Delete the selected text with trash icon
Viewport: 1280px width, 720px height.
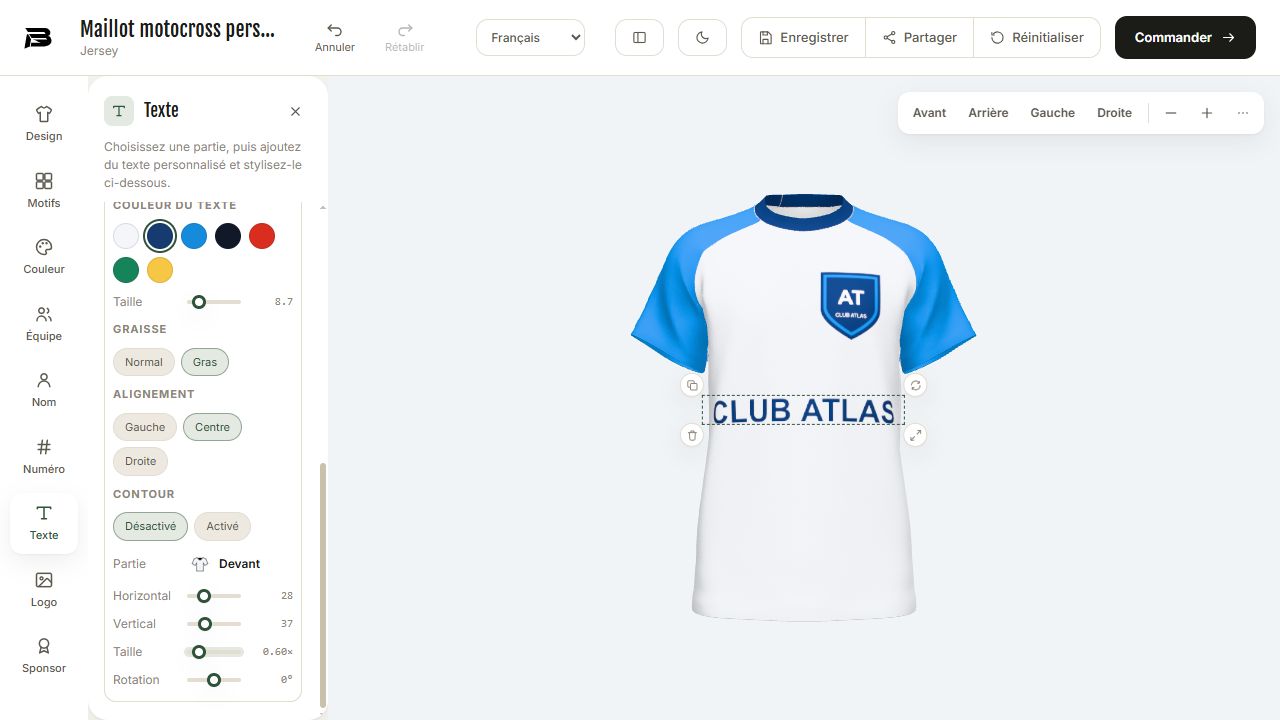[692, 435]
